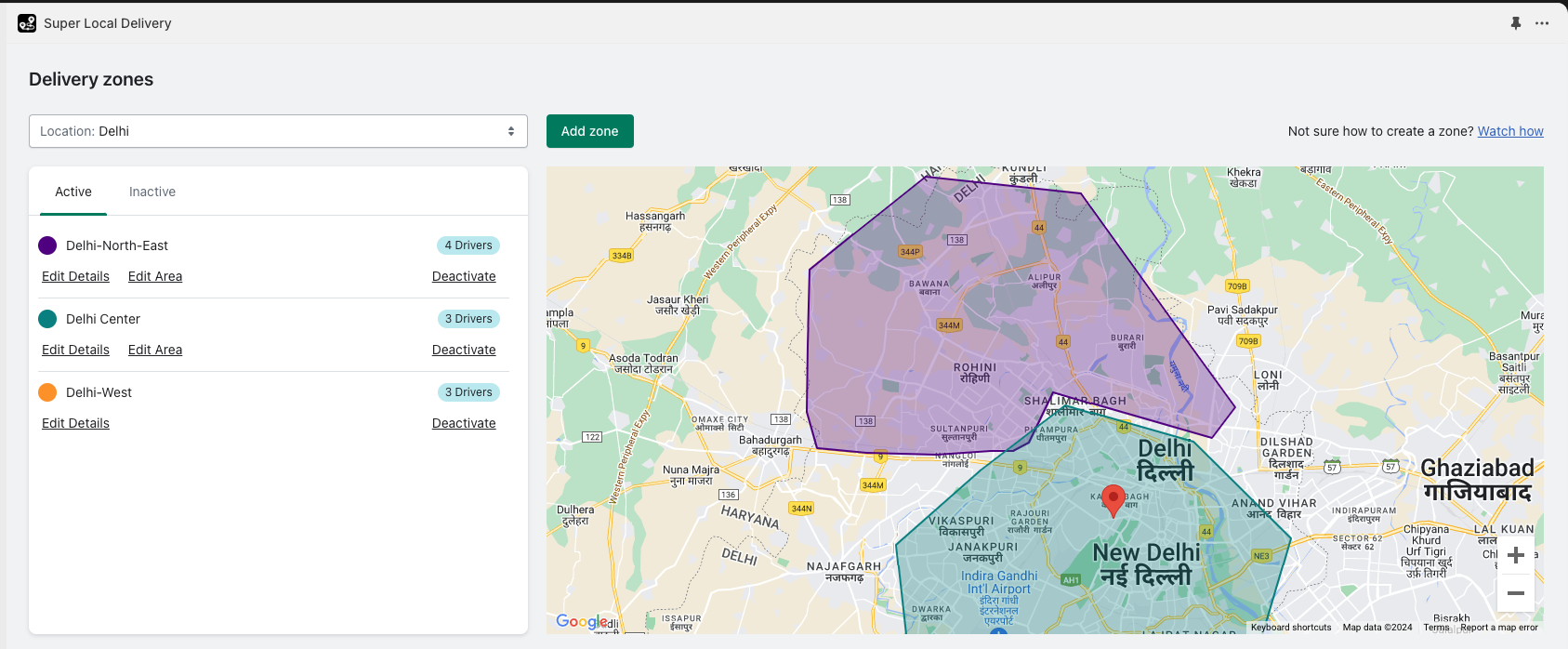Open Keyboard shortcuts on the map
This screenshot has height=649, width=1568.
[1291, 628]
